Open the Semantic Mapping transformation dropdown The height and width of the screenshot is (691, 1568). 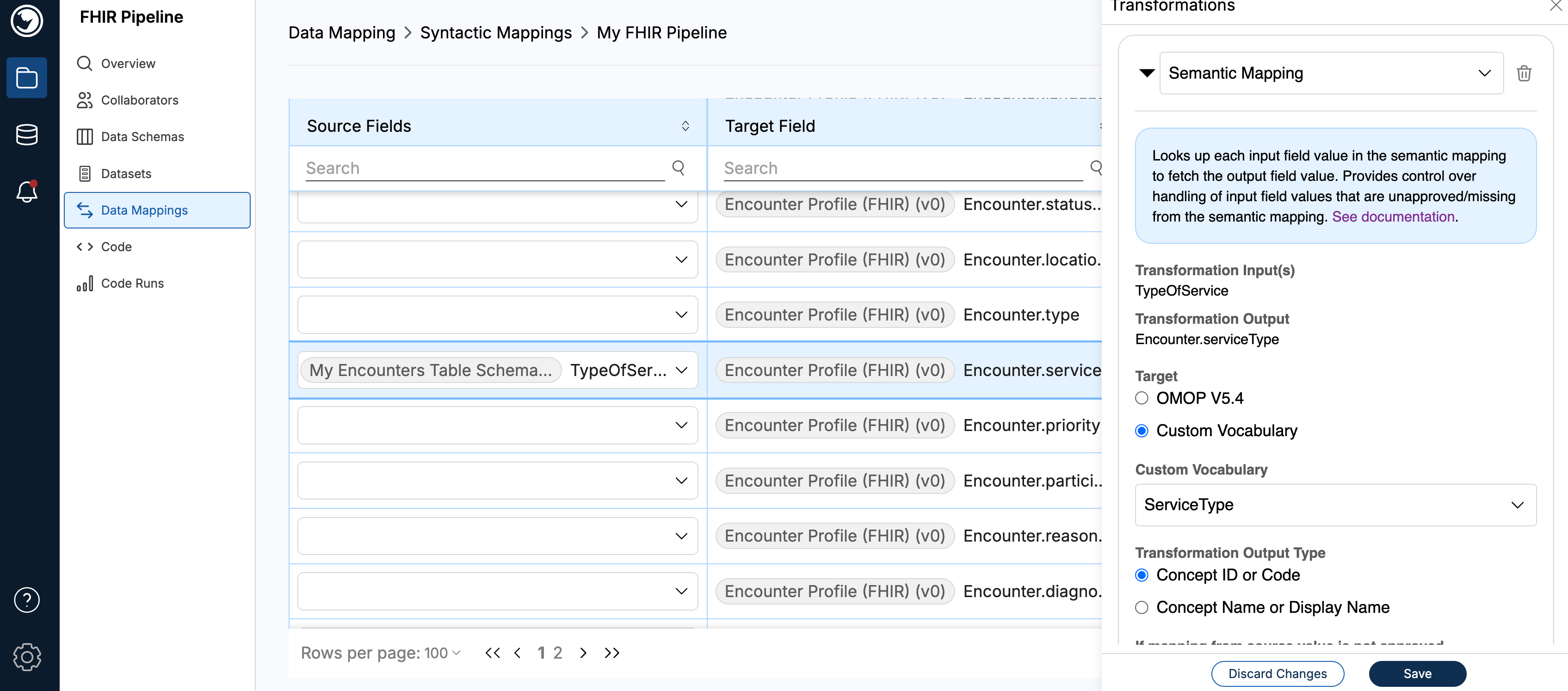1331,73
